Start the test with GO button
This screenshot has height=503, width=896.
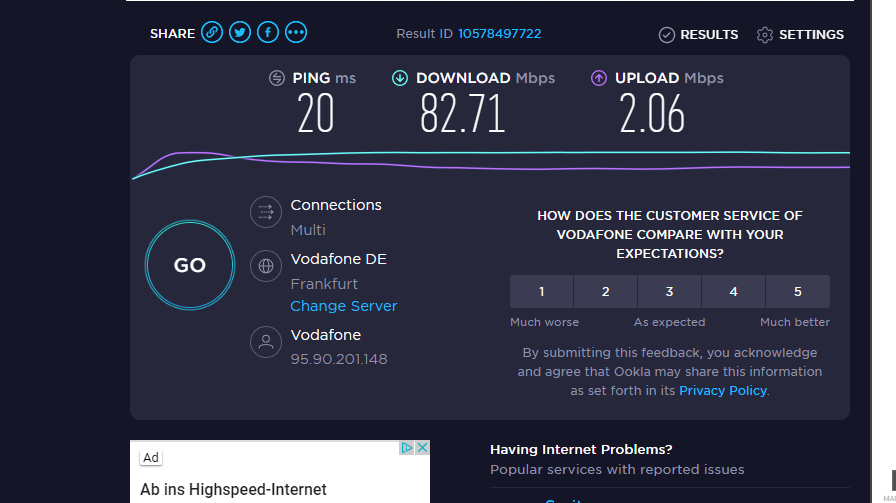(x=190, y=265)
